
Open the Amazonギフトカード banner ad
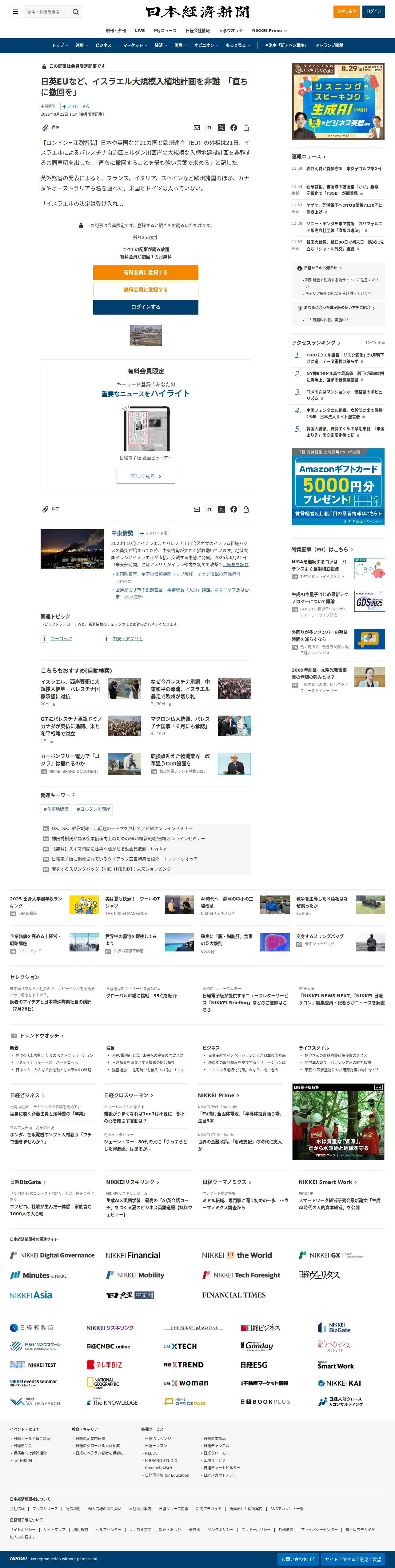(x=338, y=486)
